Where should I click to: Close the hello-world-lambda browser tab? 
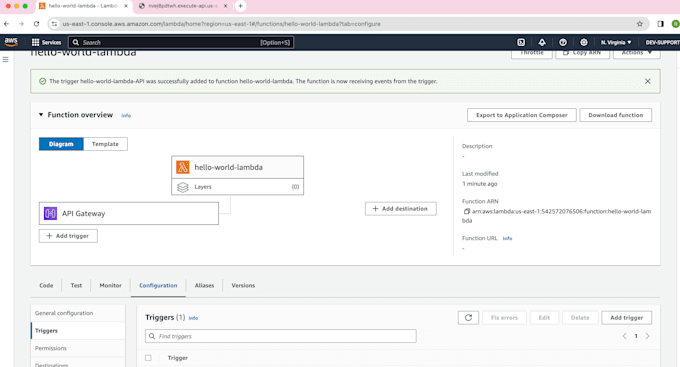(x=126, y=6)
